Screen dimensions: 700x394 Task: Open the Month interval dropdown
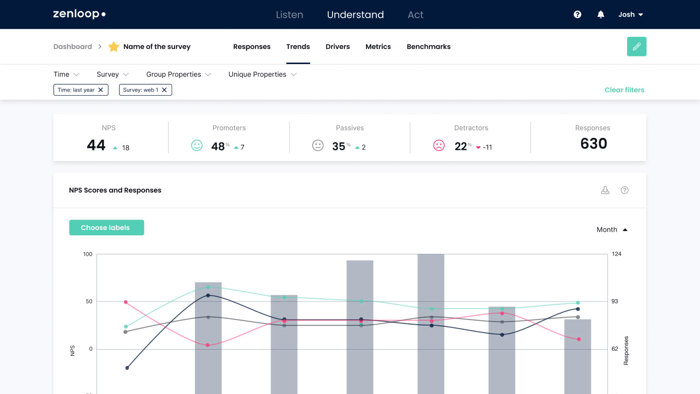coord(612,229)
